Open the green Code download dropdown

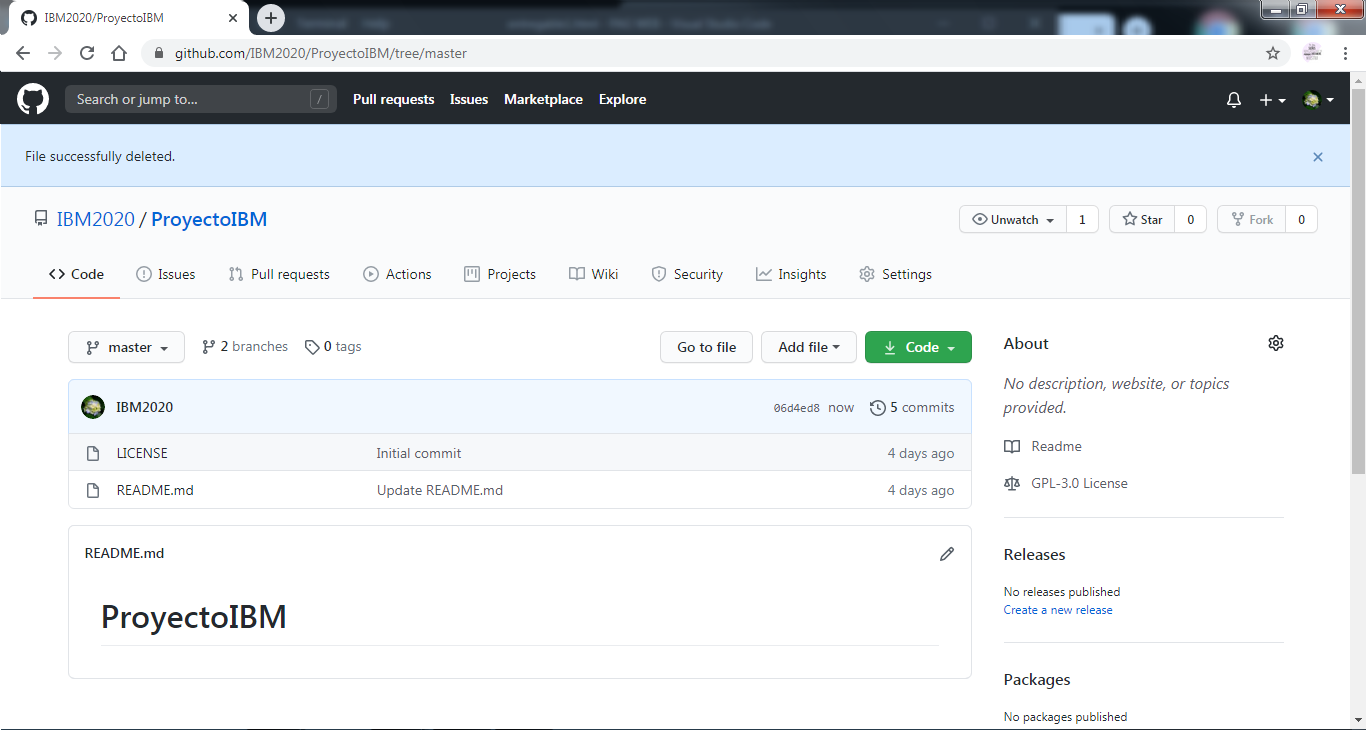918,347
